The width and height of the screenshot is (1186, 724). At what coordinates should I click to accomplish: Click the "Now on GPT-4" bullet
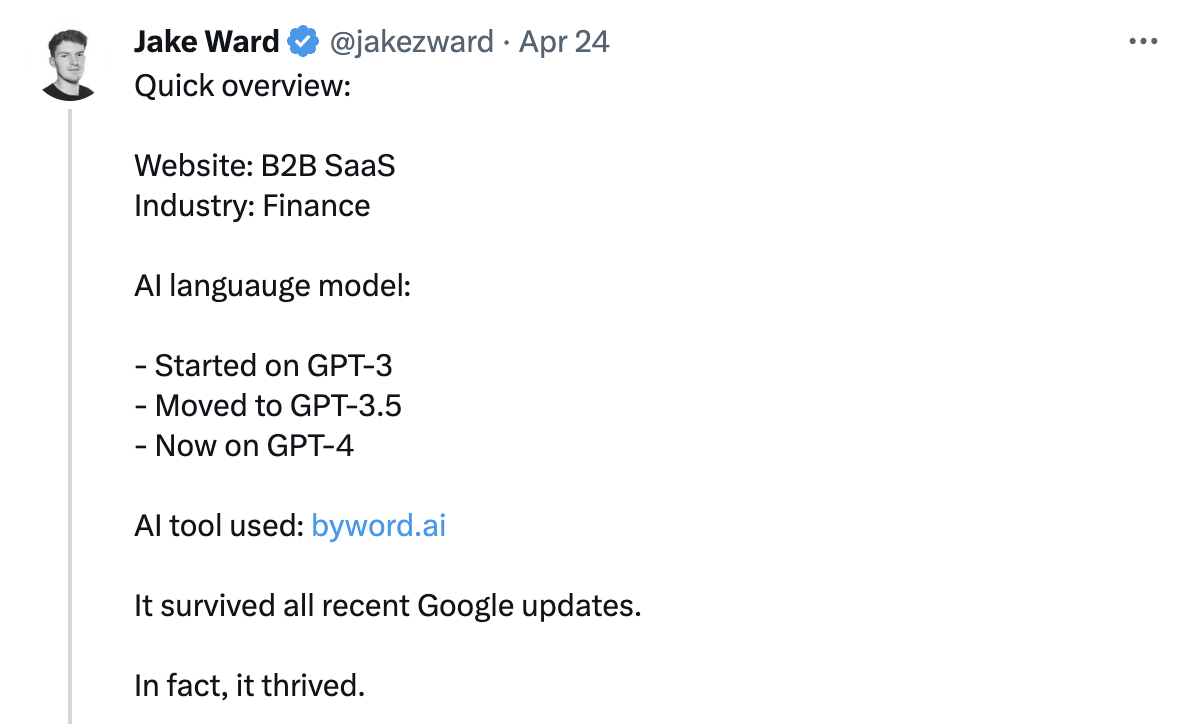244,445
